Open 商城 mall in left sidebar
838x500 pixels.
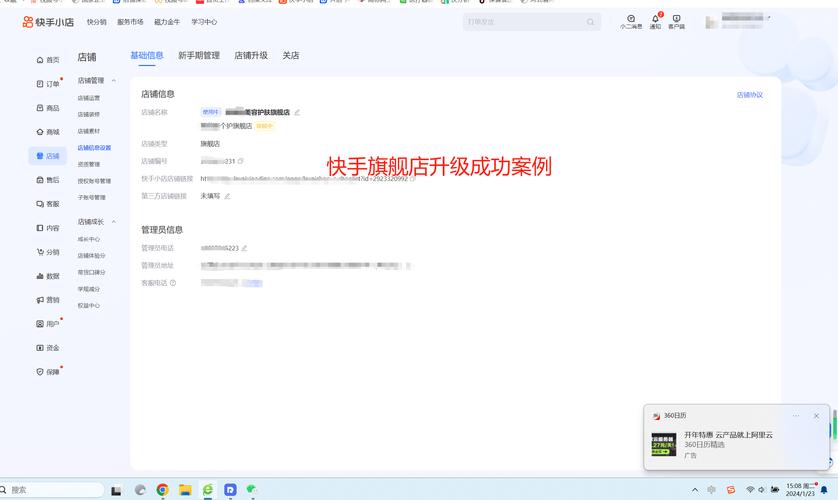point(48,132)
